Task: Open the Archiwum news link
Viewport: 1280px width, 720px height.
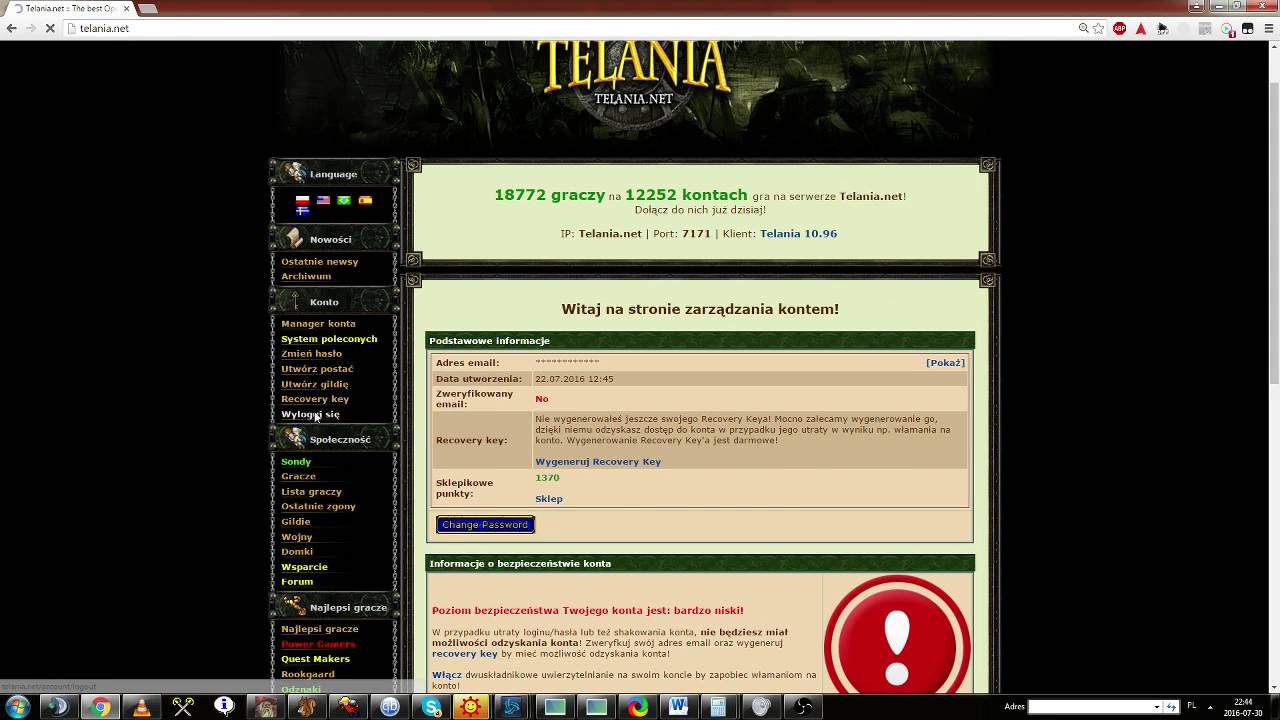Action: (x=306, y=277)
